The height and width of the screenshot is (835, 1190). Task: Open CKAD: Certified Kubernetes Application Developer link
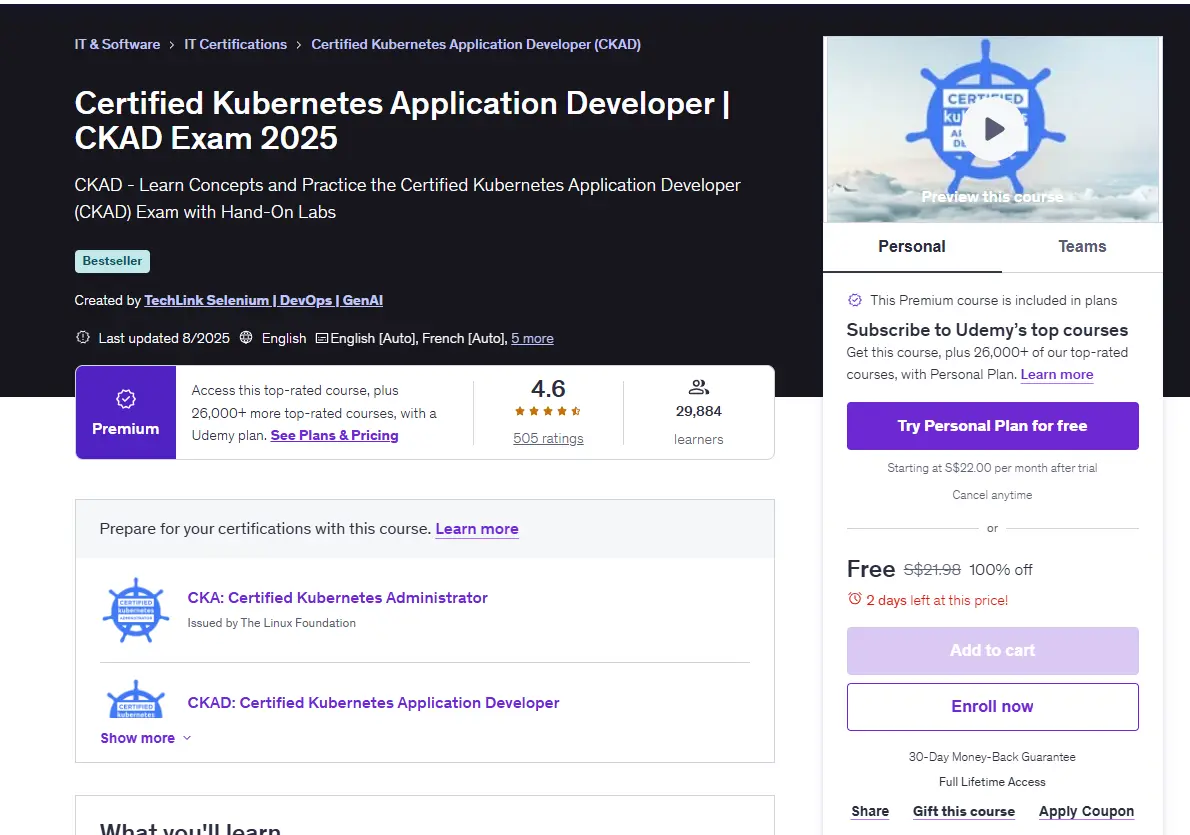tap(373, 702)
